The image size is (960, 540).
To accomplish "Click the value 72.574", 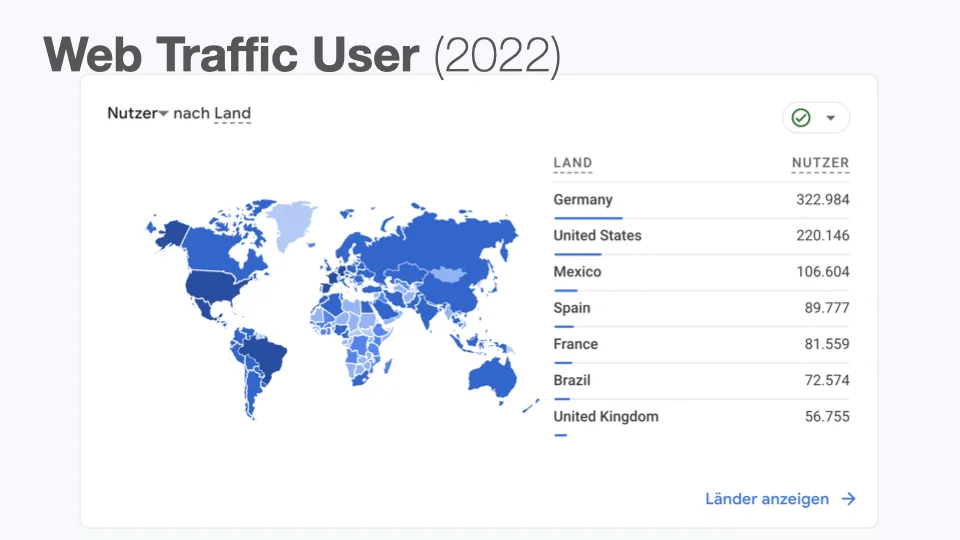I will pyautogui.click(x=827, y=380).
